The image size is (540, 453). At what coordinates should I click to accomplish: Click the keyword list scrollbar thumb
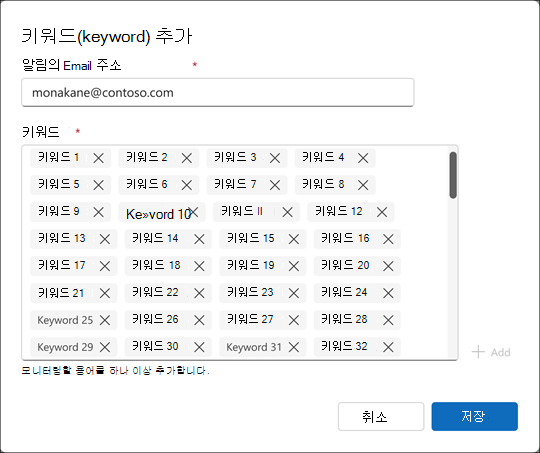click(453, 175)
